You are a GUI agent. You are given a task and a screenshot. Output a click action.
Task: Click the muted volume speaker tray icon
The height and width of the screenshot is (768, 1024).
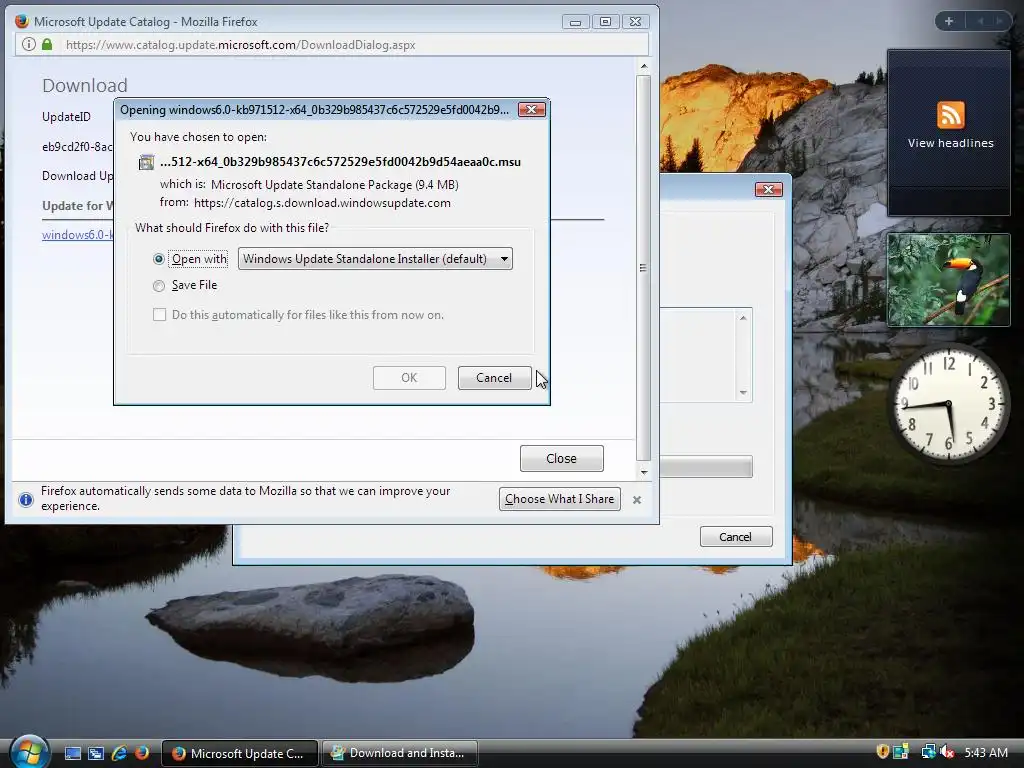[947, 752]
